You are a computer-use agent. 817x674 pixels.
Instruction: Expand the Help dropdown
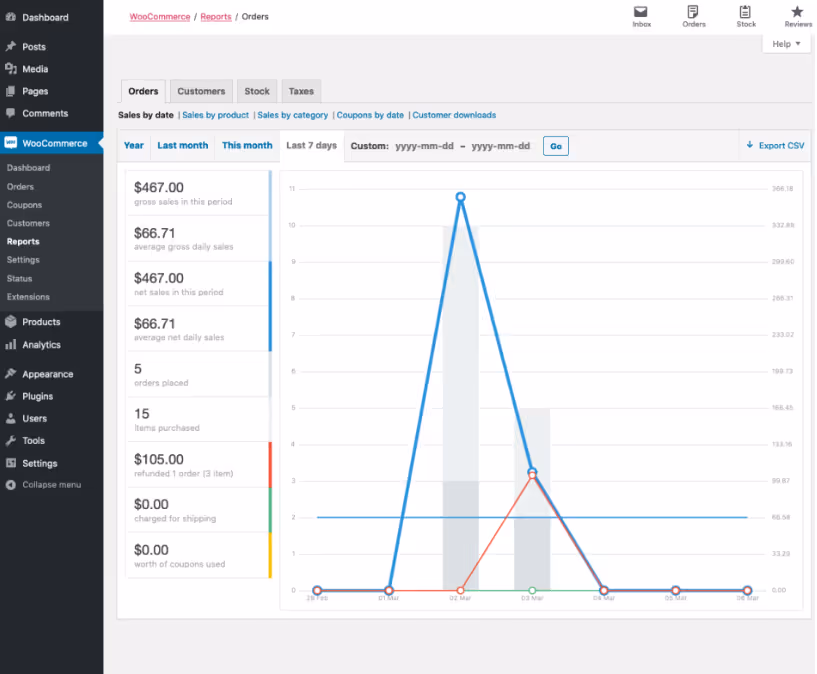click(x=786, y=43)
